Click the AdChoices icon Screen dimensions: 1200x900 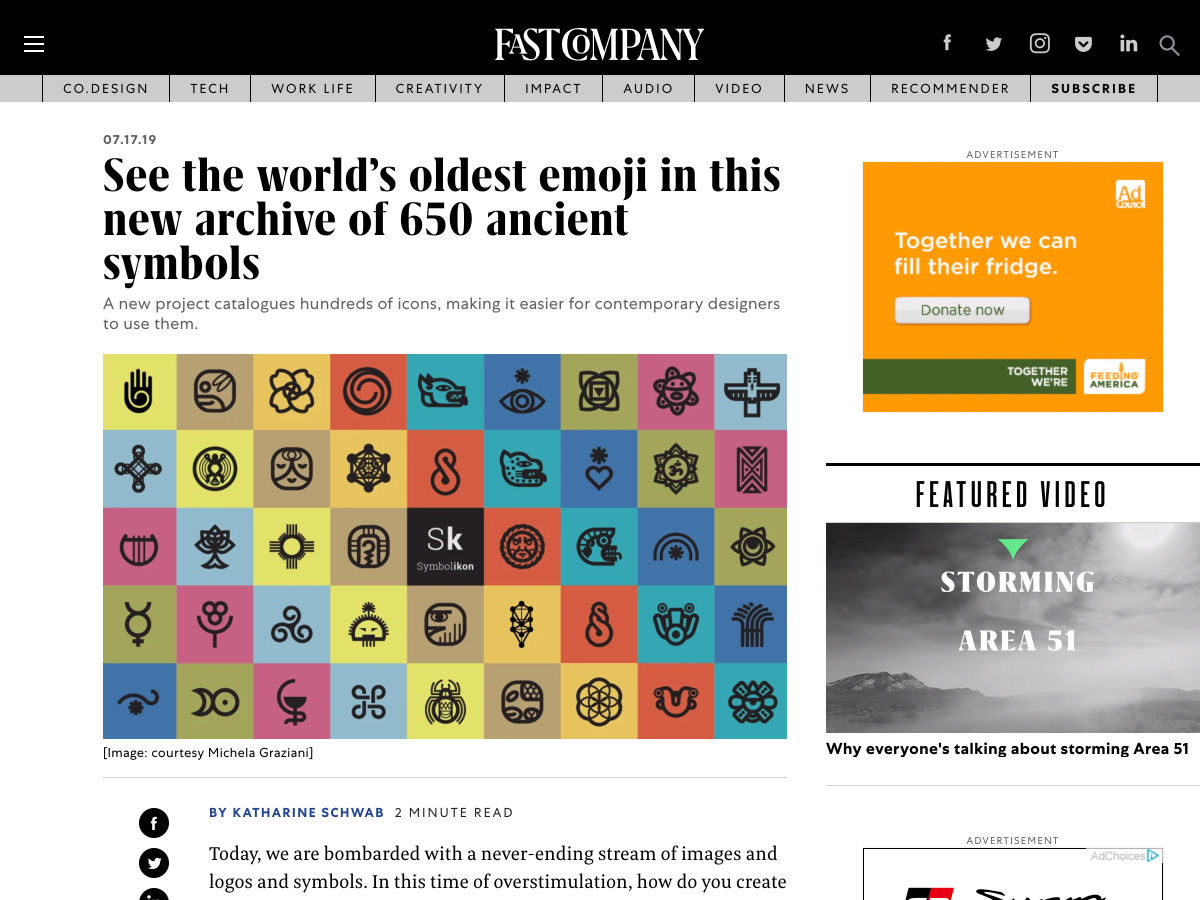click(1153, 856)
